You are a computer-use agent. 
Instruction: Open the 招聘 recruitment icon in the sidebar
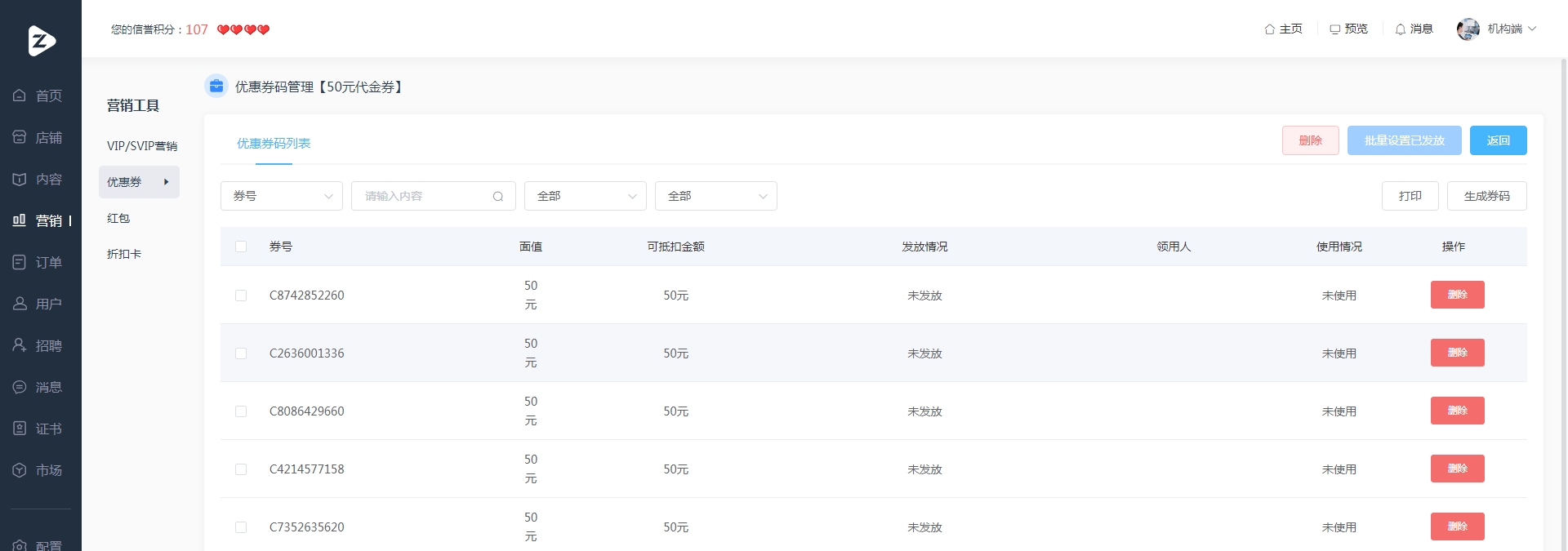click(20, 345)
